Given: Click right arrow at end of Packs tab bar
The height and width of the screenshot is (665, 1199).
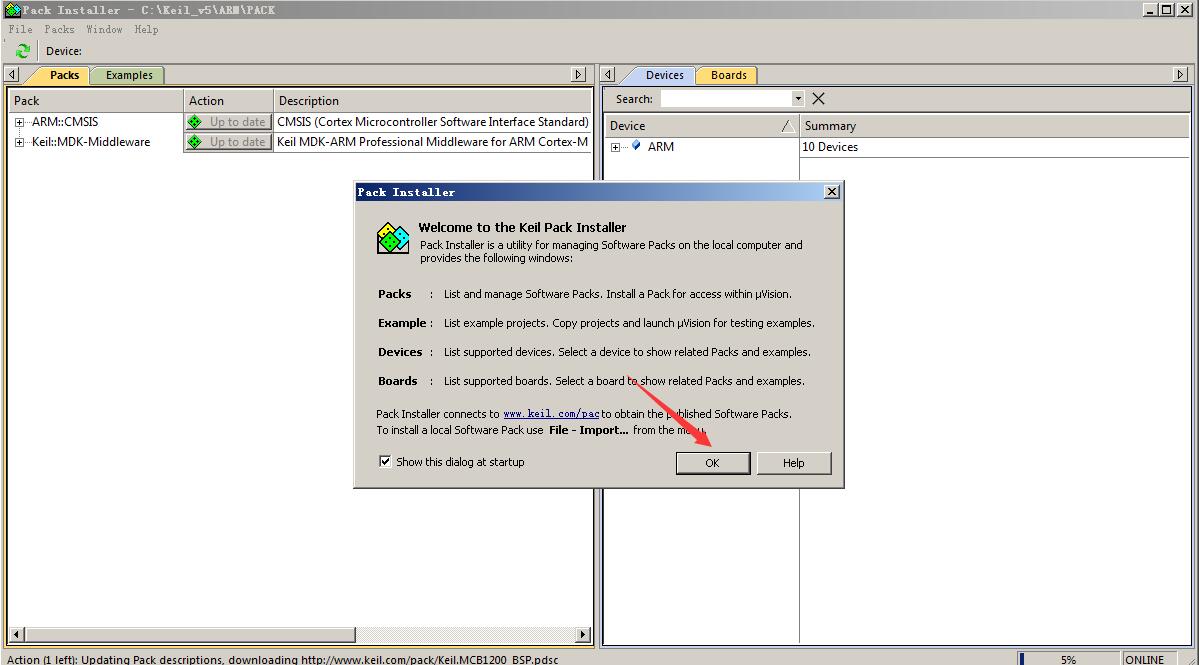Looking at the screenshot, I should 579,74.
